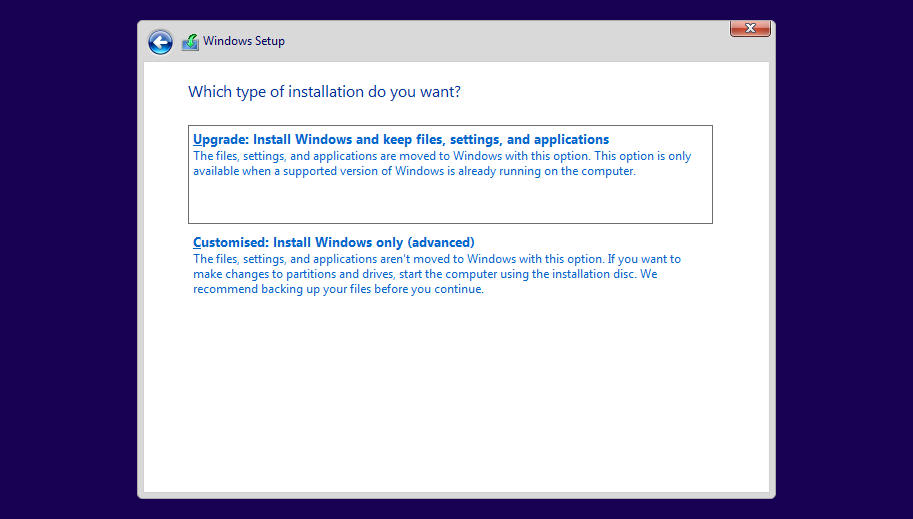Choose Upgrade: Install Windows and keep files

tap(450, 174)
